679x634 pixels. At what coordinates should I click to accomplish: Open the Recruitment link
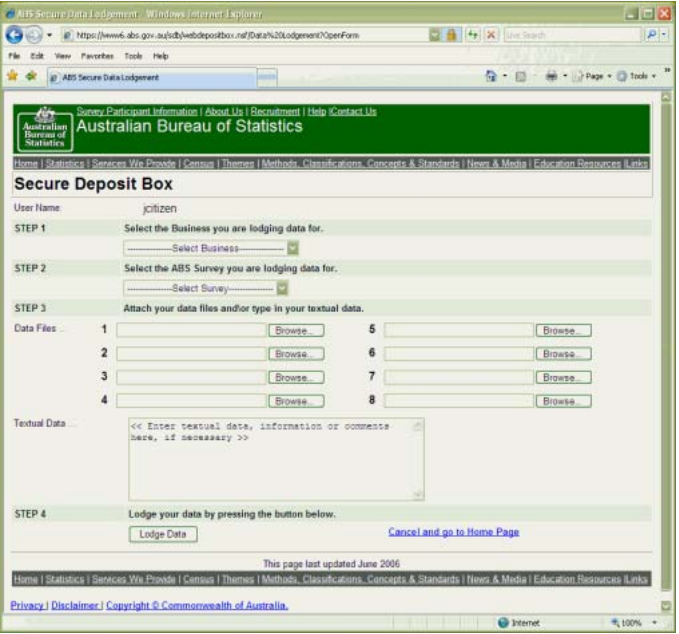click(275, 111)
